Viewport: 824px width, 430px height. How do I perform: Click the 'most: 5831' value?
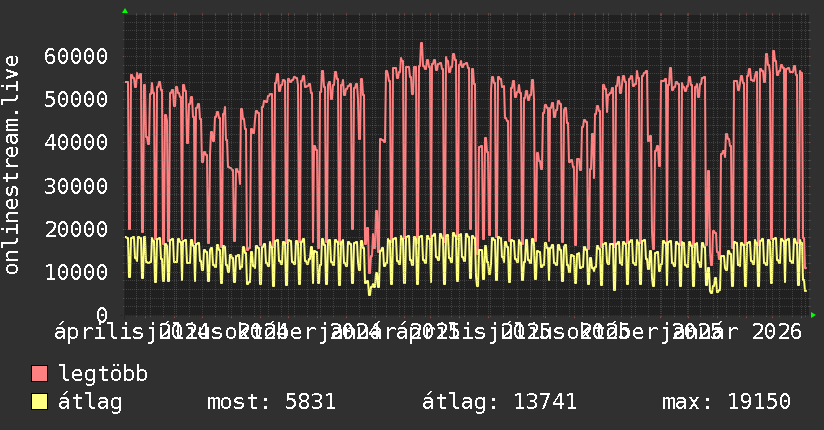pos(271,402)
